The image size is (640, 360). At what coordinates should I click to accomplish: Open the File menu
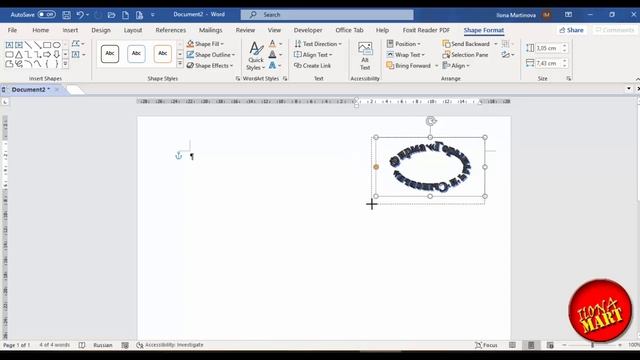pos(12,30)
